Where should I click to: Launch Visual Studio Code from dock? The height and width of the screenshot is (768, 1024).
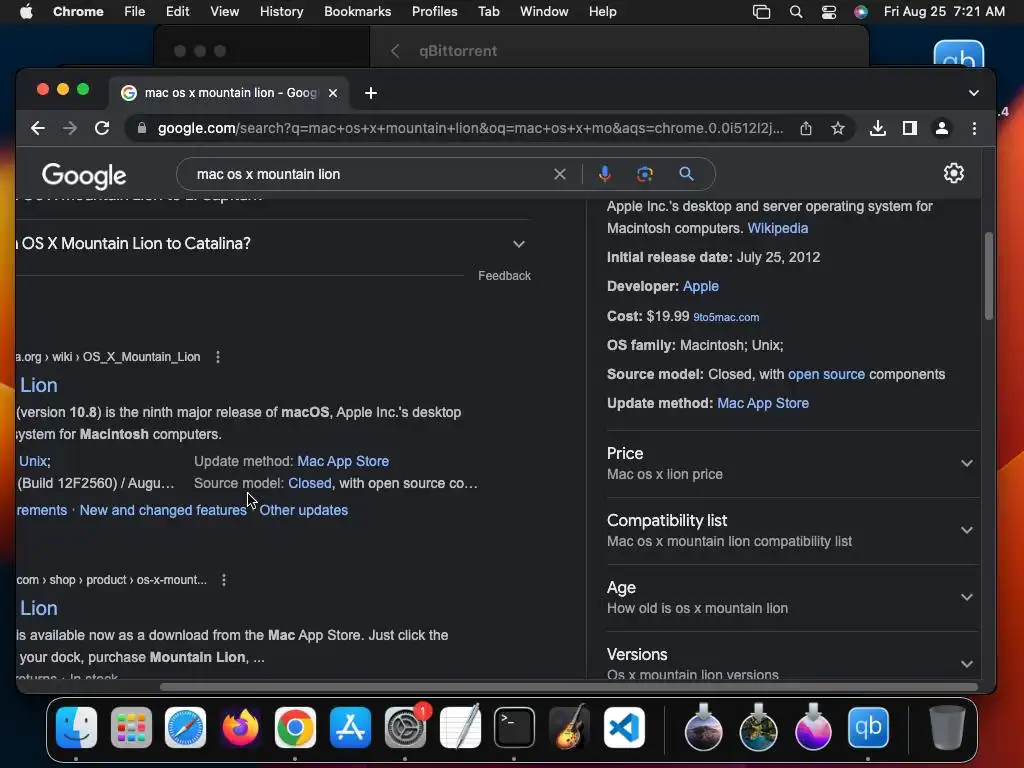624,728
